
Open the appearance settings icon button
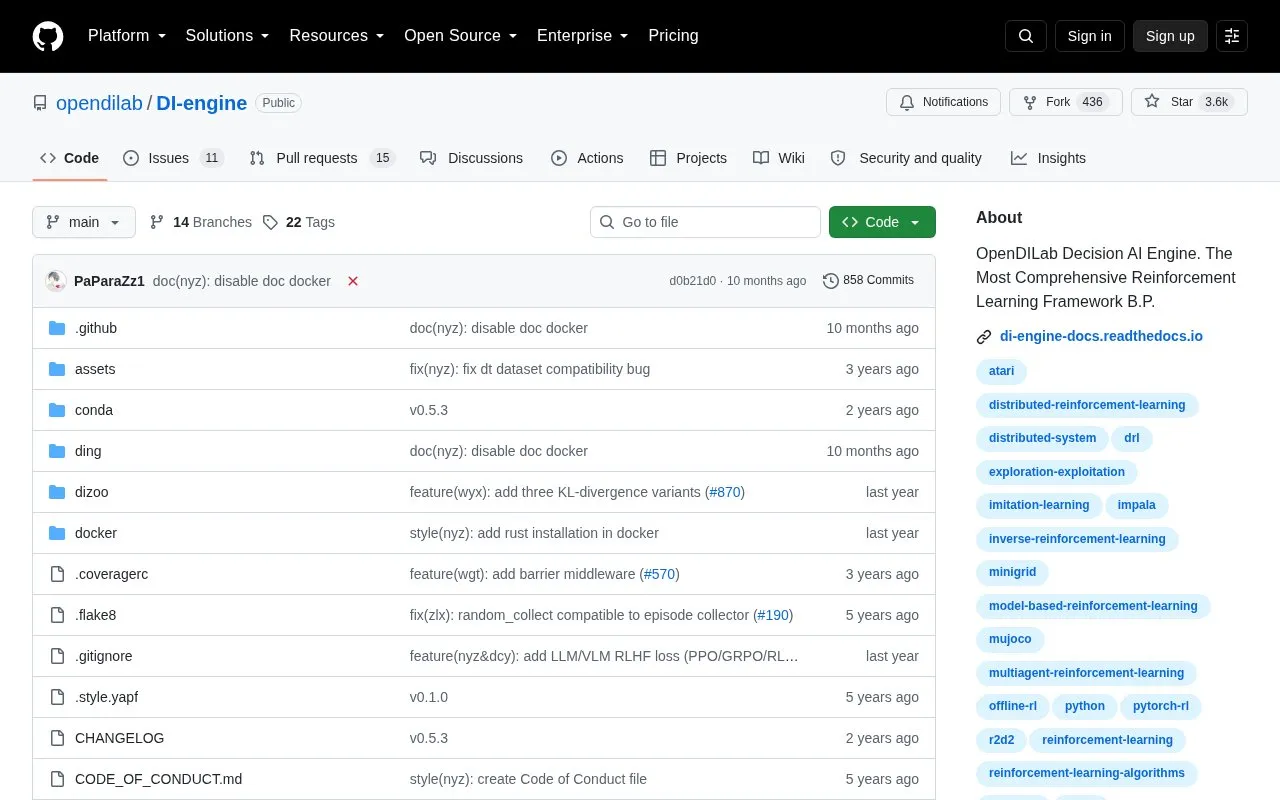[x=1232, y=36]
